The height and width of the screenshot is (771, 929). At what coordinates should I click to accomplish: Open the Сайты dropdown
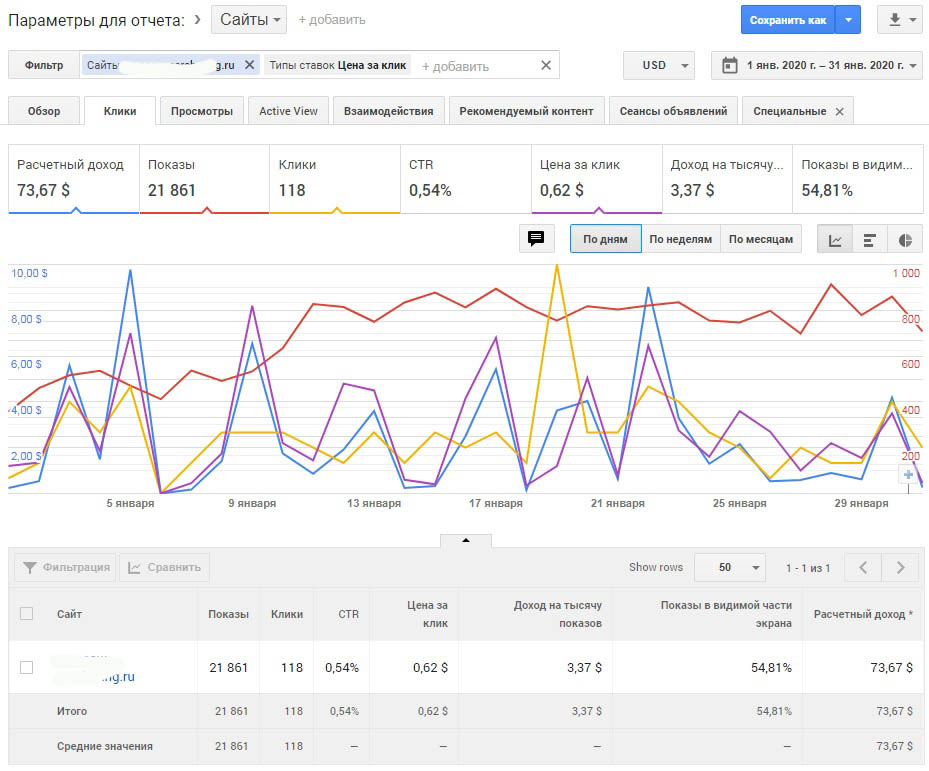249,20
